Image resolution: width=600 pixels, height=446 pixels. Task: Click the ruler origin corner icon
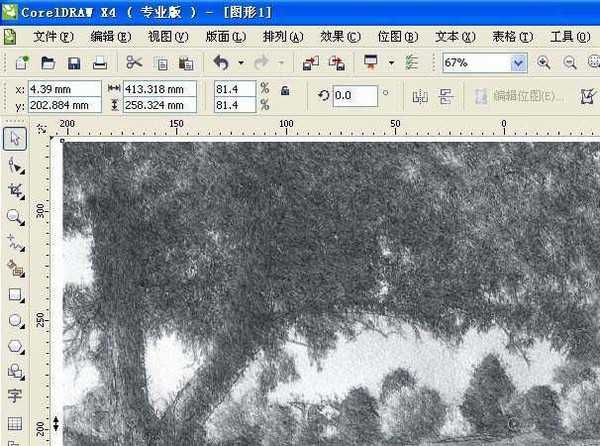click(x=42, y=129)
